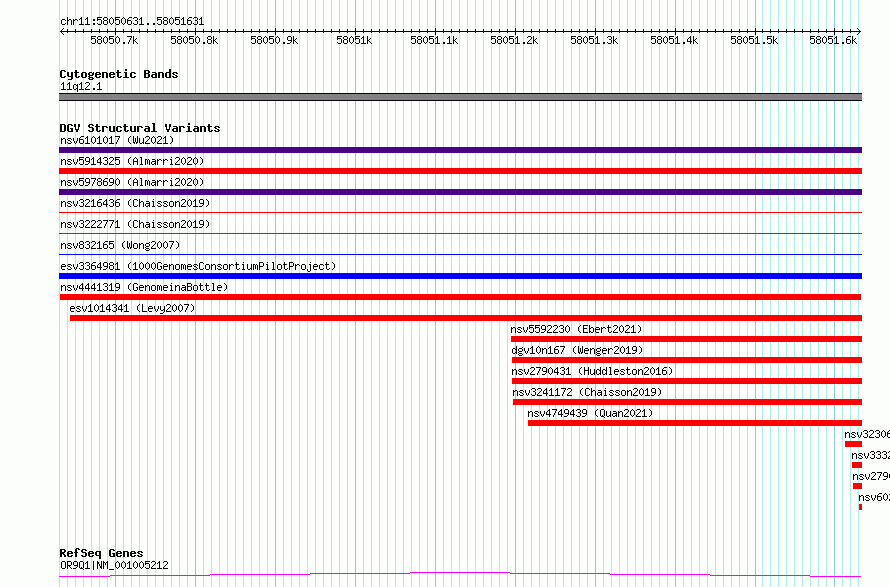The height and width of the screenshot is (587, 890).
Task: Click the 58050.7k ruler tick label
Action: click(x=114, y=40)
